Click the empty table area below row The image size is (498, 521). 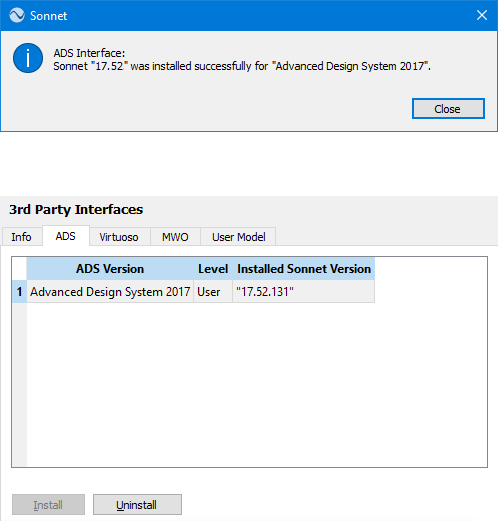[257, 383]
